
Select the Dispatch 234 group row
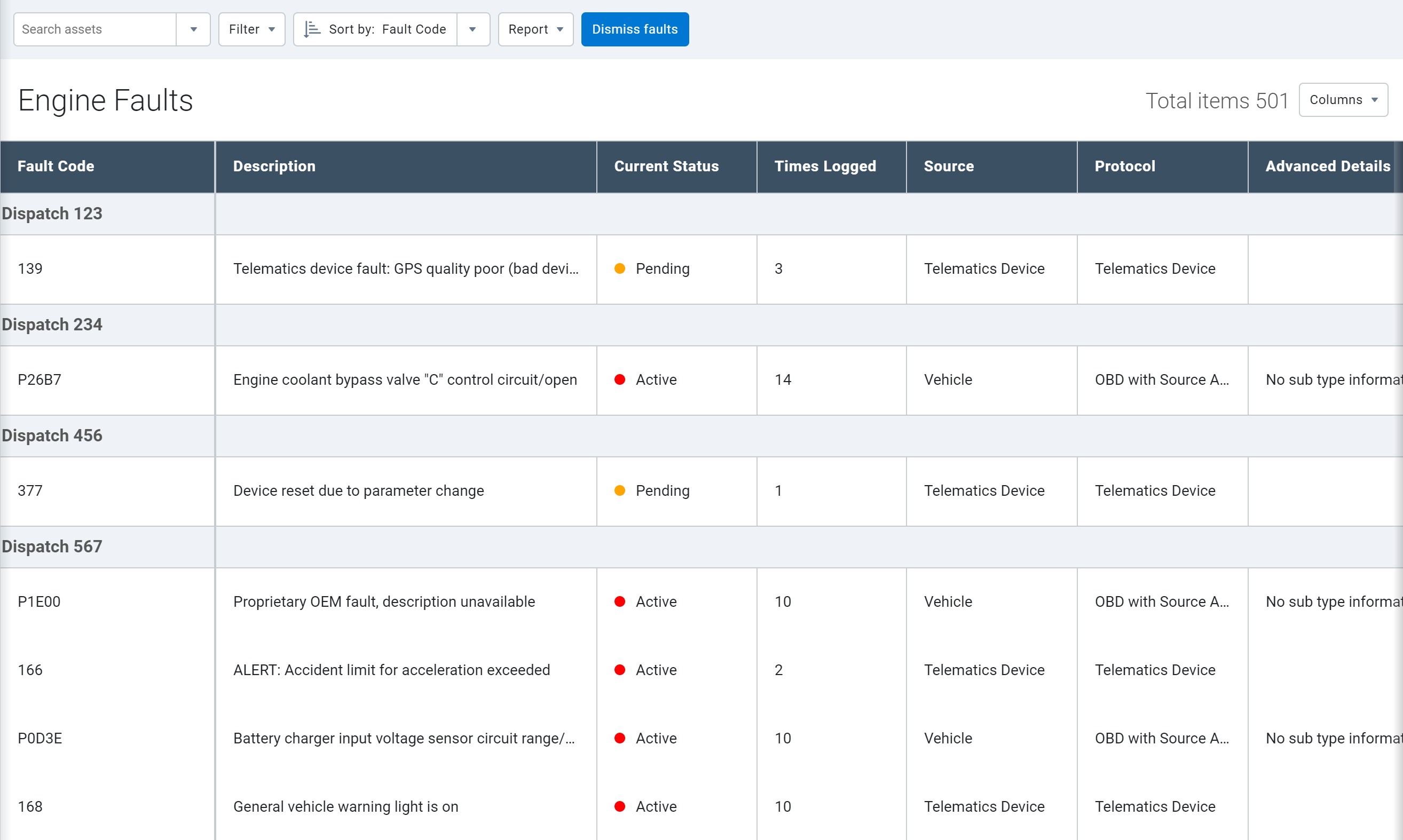52,324
